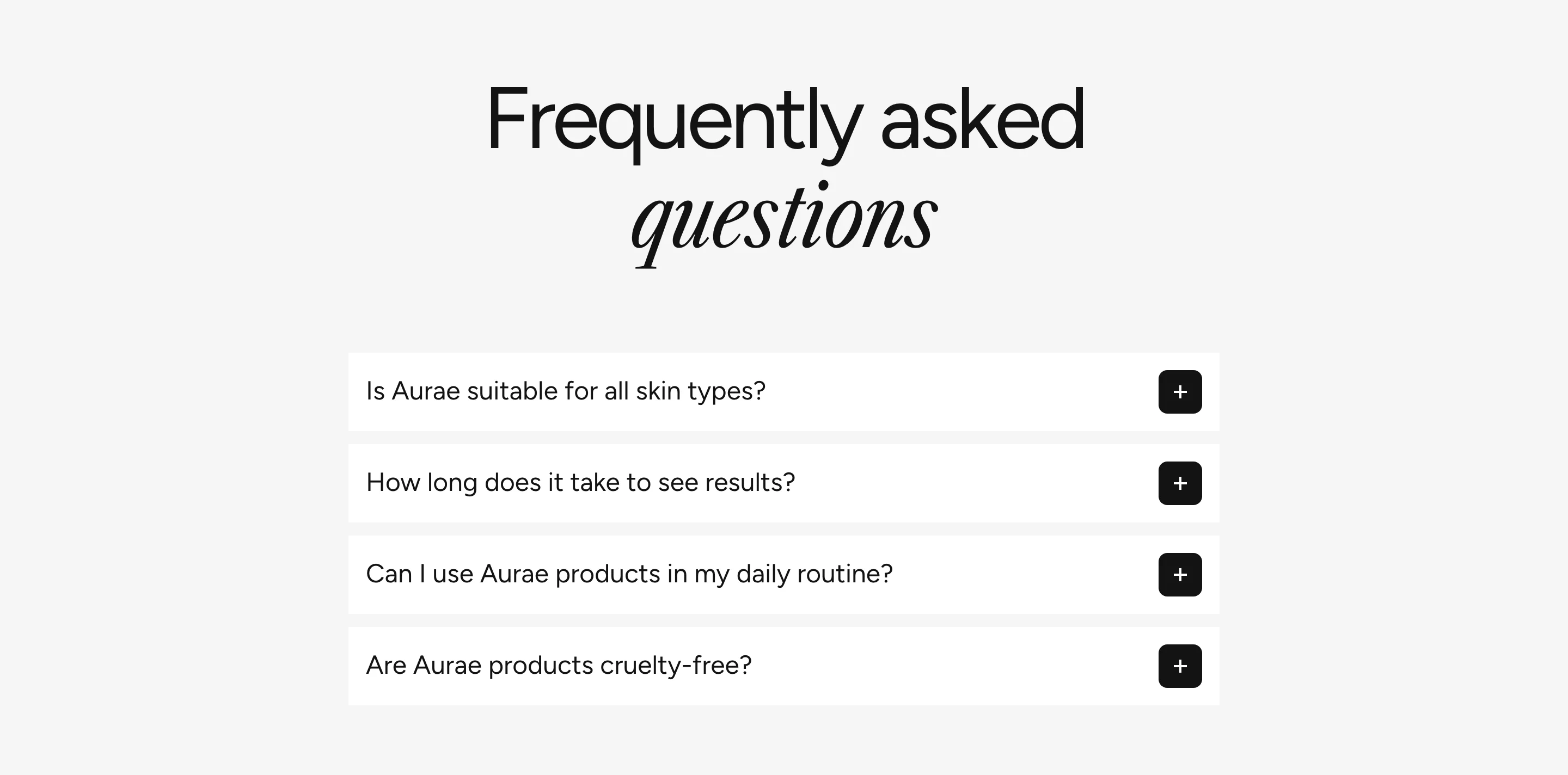Toggle the black square button in the third FAQ row
The height and width of the screenshot is (775, 1568).
click(x=1180, y=575)
